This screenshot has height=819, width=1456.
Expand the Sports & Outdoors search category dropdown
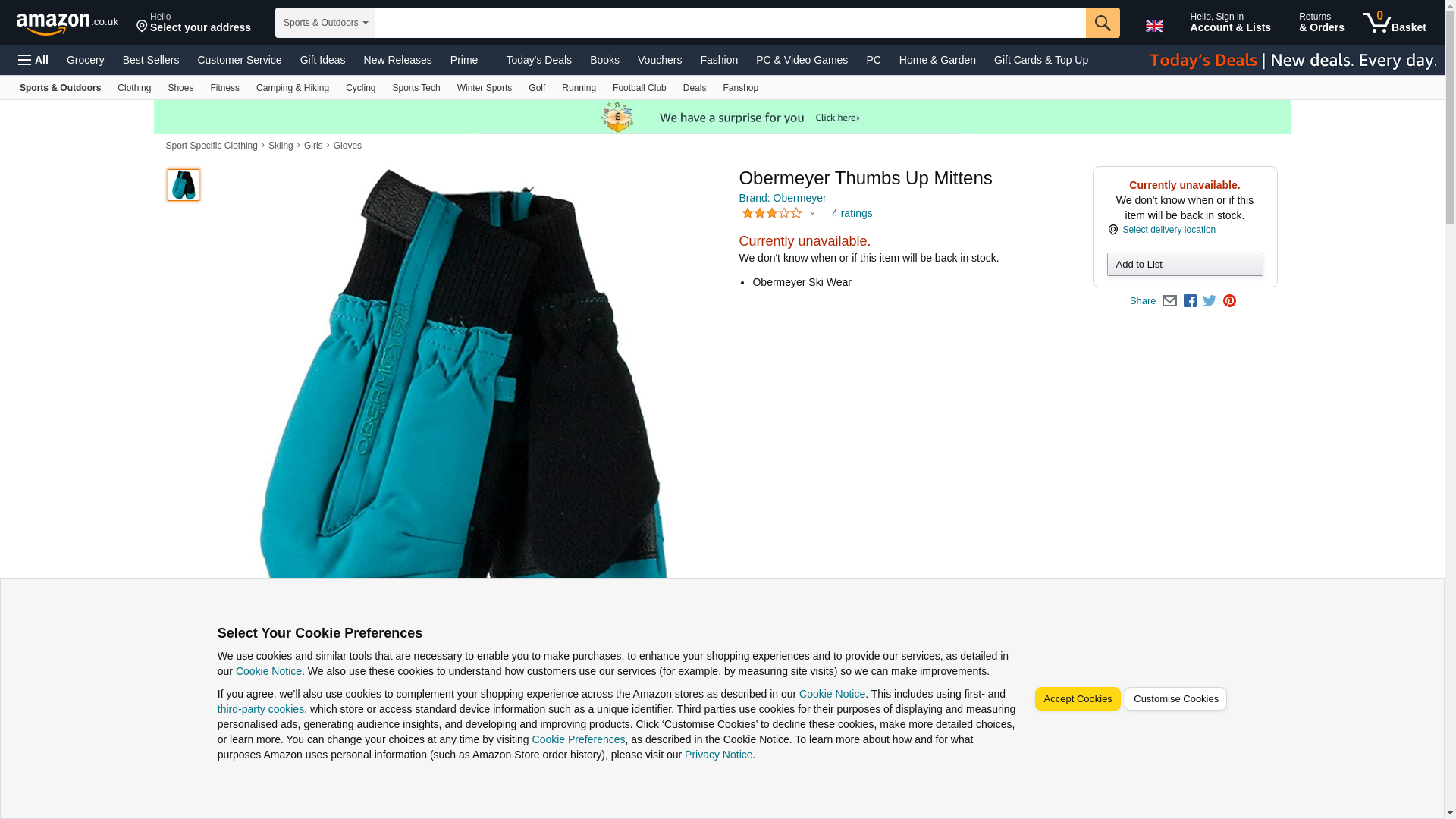(325, 23)
